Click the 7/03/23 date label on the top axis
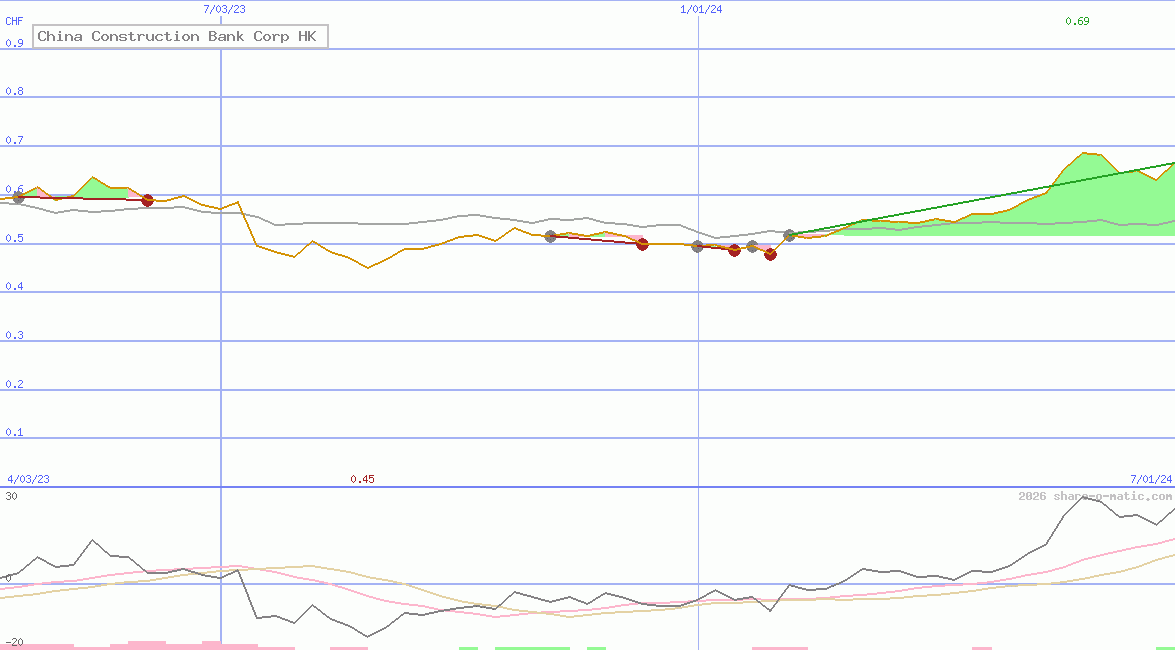 [224, 9]
